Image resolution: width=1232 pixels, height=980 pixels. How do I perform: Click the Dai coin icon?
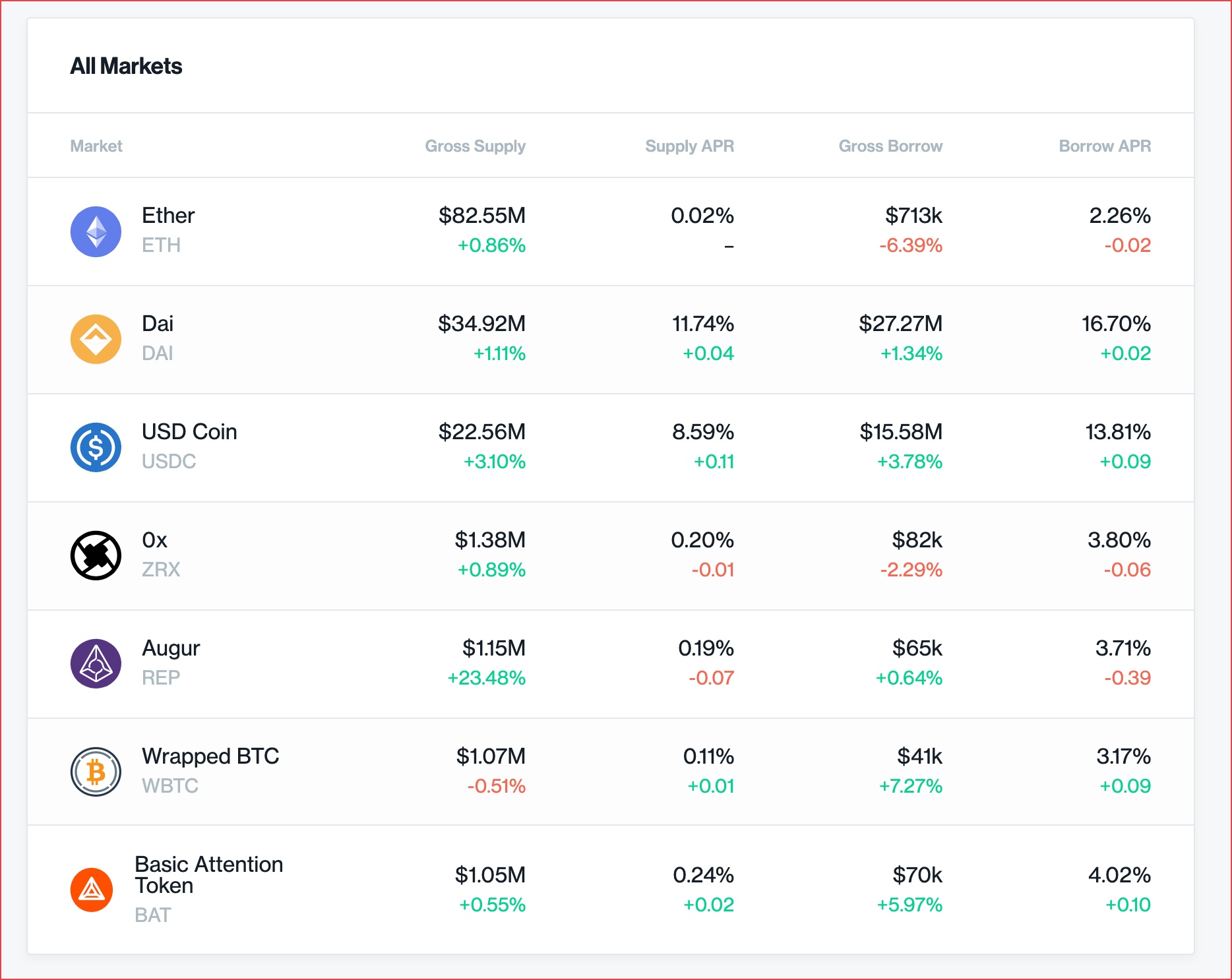point(96,340)
